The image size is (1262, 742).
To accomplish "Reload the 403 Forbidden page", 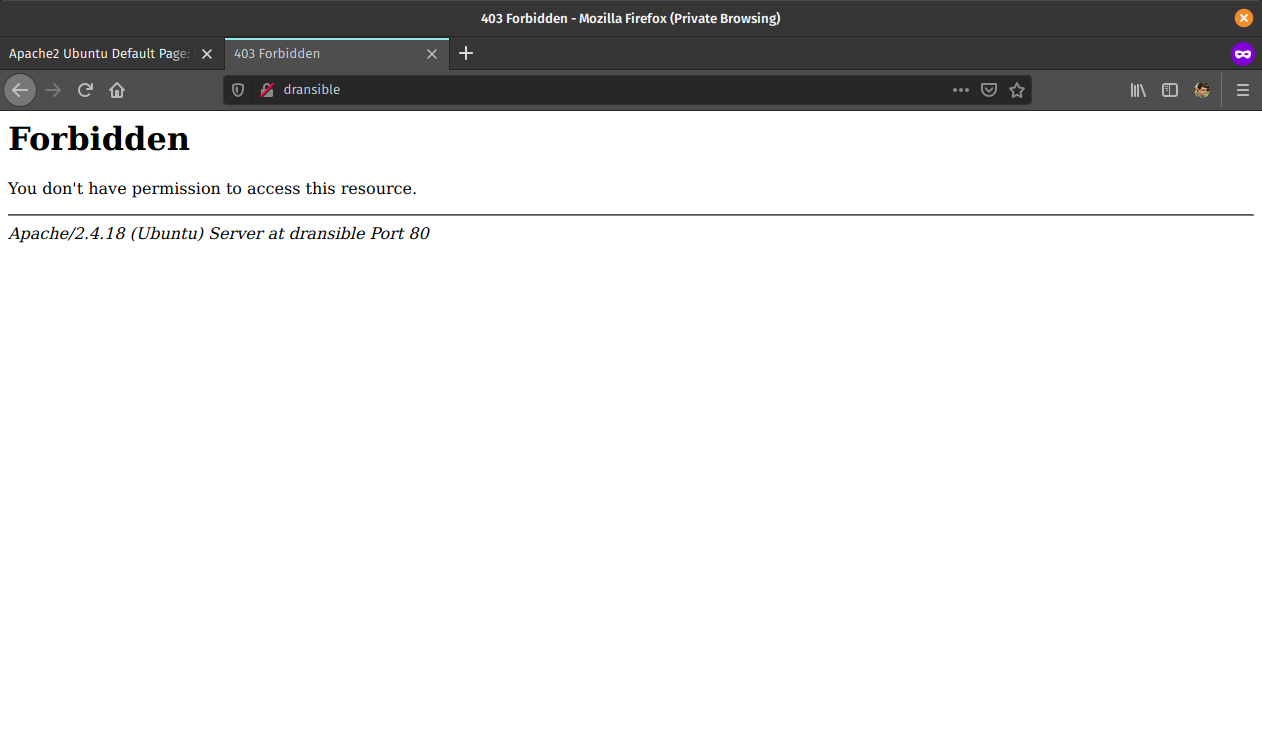I will pyautogui.click(x=85, y=90).
